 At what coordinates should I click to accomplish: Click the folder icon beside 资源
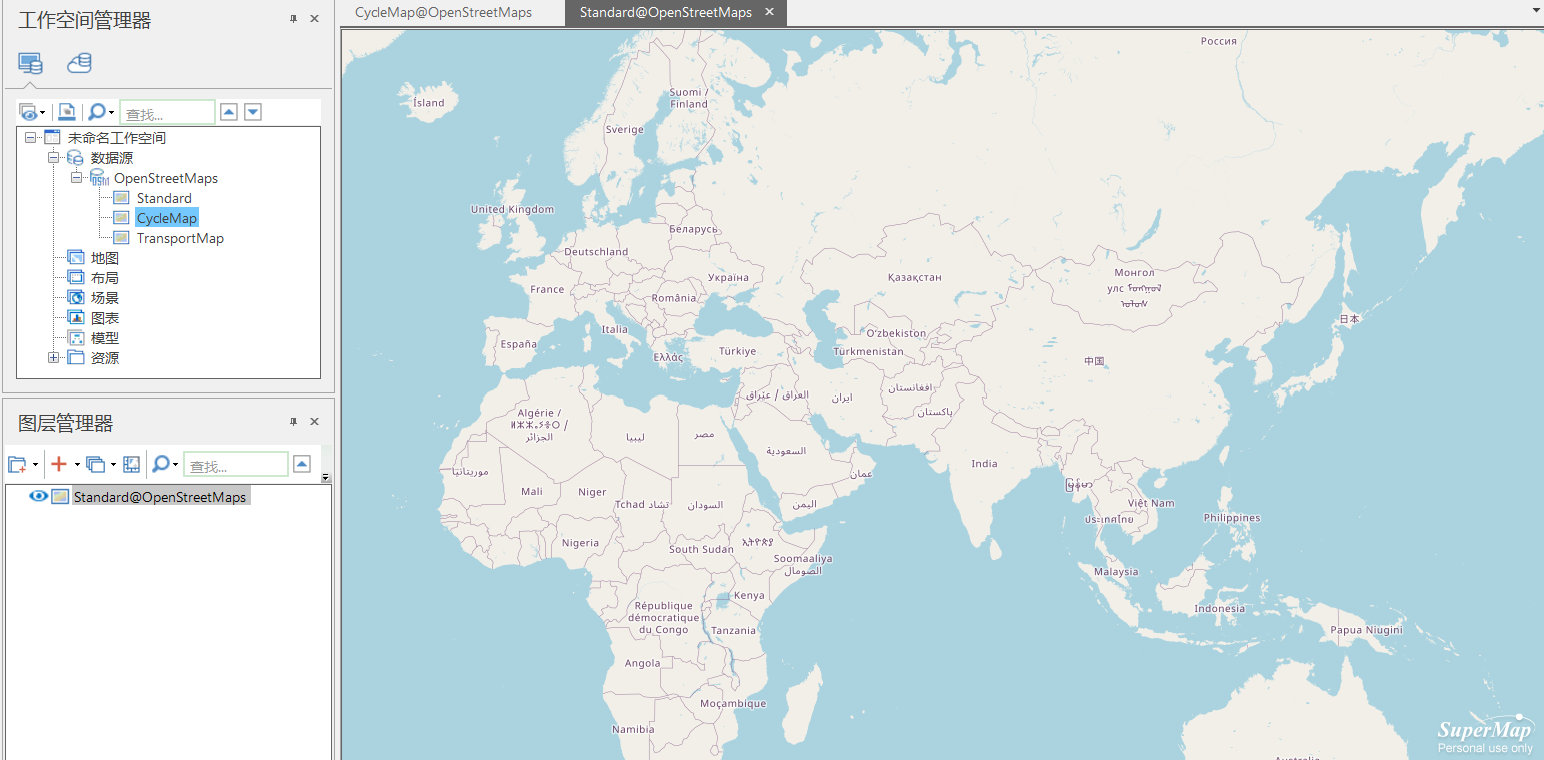75,358
